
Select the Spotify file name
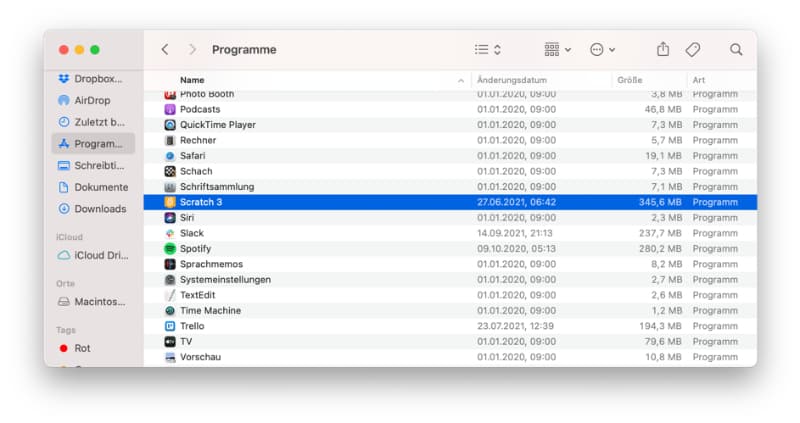coord(195,248)
